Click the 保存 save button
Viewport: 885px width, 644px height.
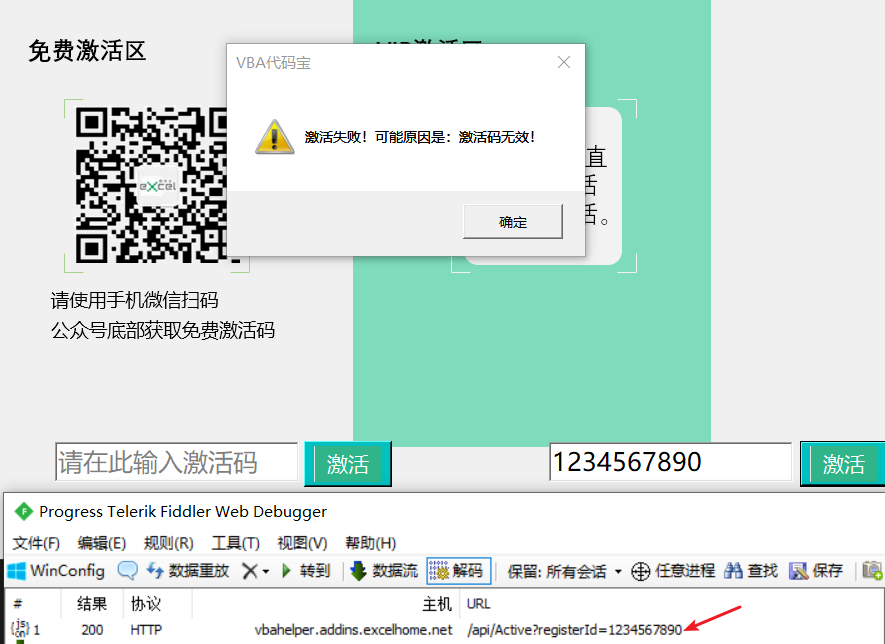click(x=816, y=571)
